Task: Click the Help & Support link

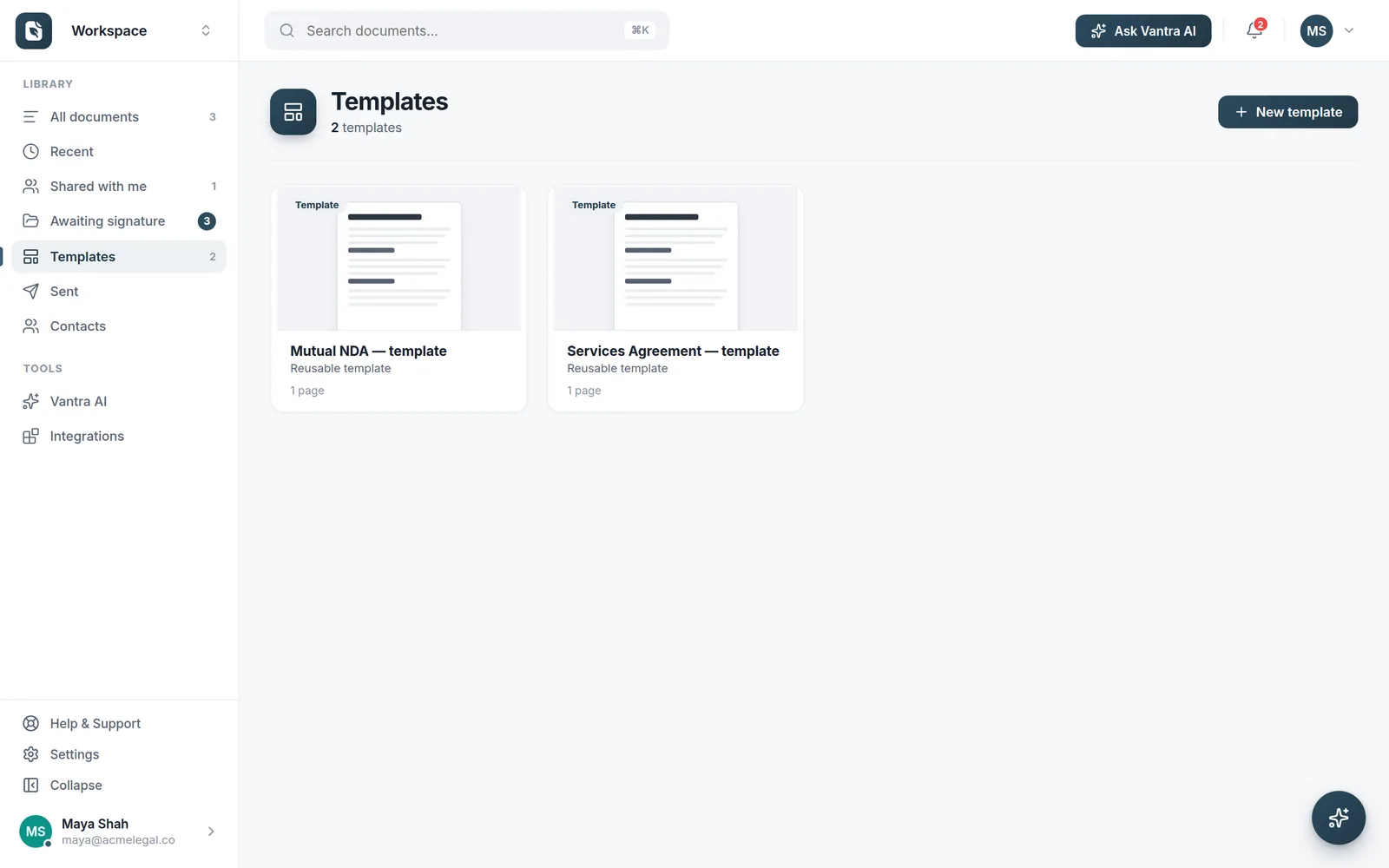Action: coord(119,724)
